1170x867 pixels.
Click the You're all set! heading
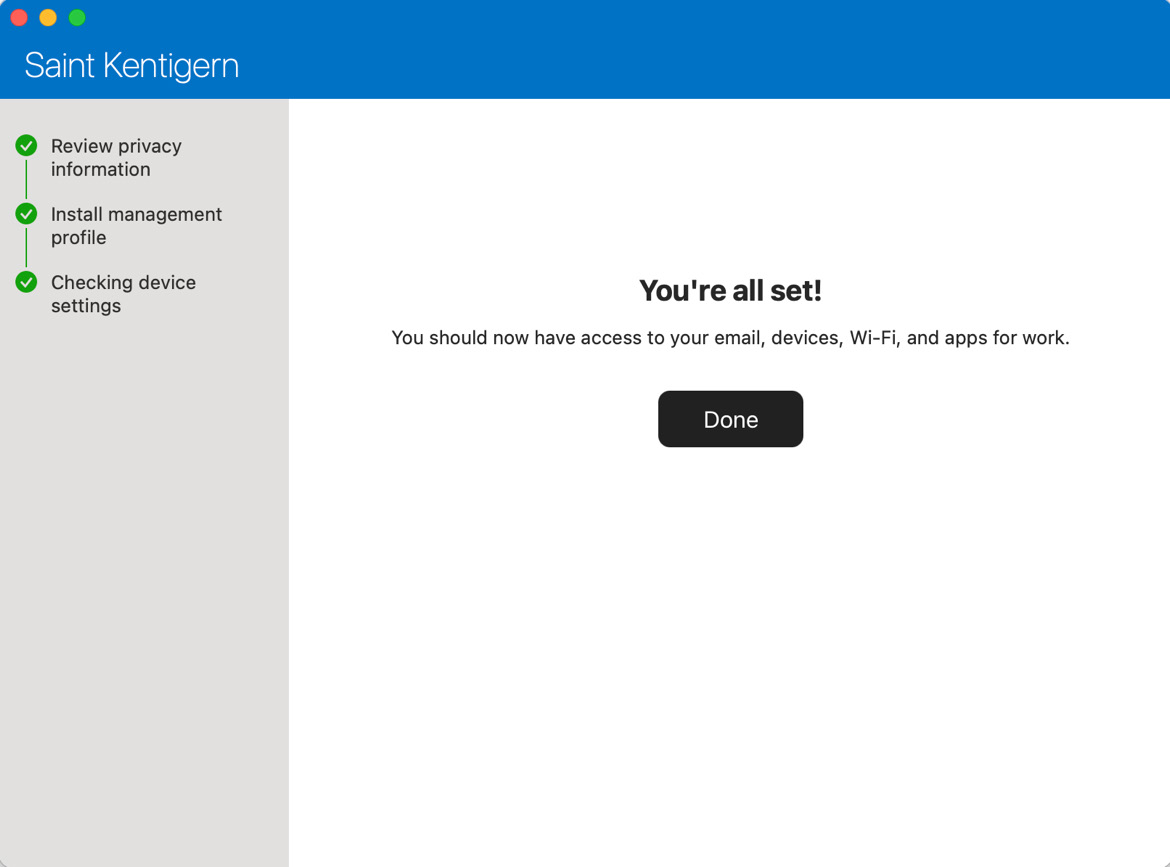[x=730, y=290]
